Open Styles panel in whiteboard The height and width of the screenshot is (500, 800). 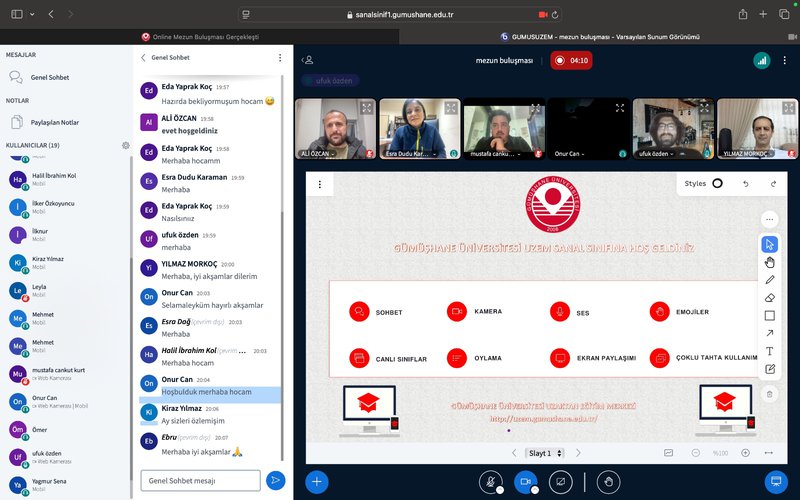704,184
